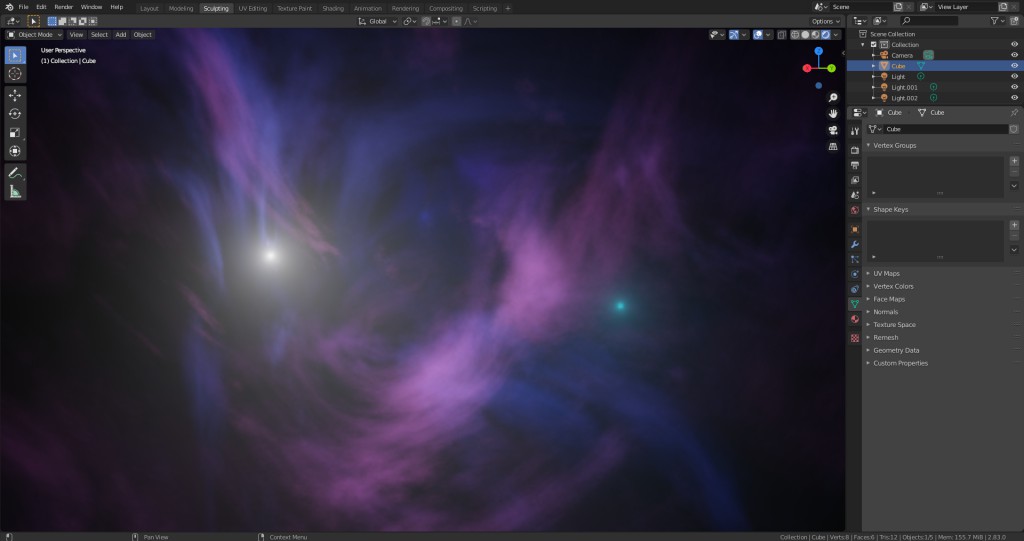Choose the Annotate pencil tool

[x=16, y=173]
